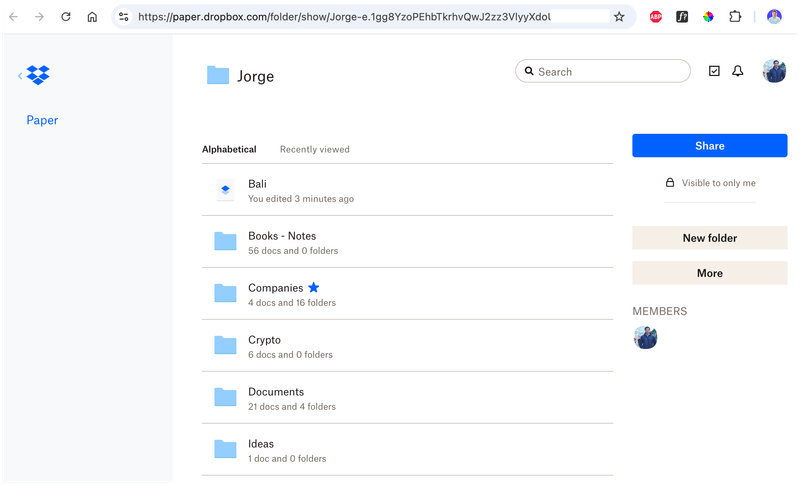Open the tasks checkbox icon in header

click(x=714, y=71)
